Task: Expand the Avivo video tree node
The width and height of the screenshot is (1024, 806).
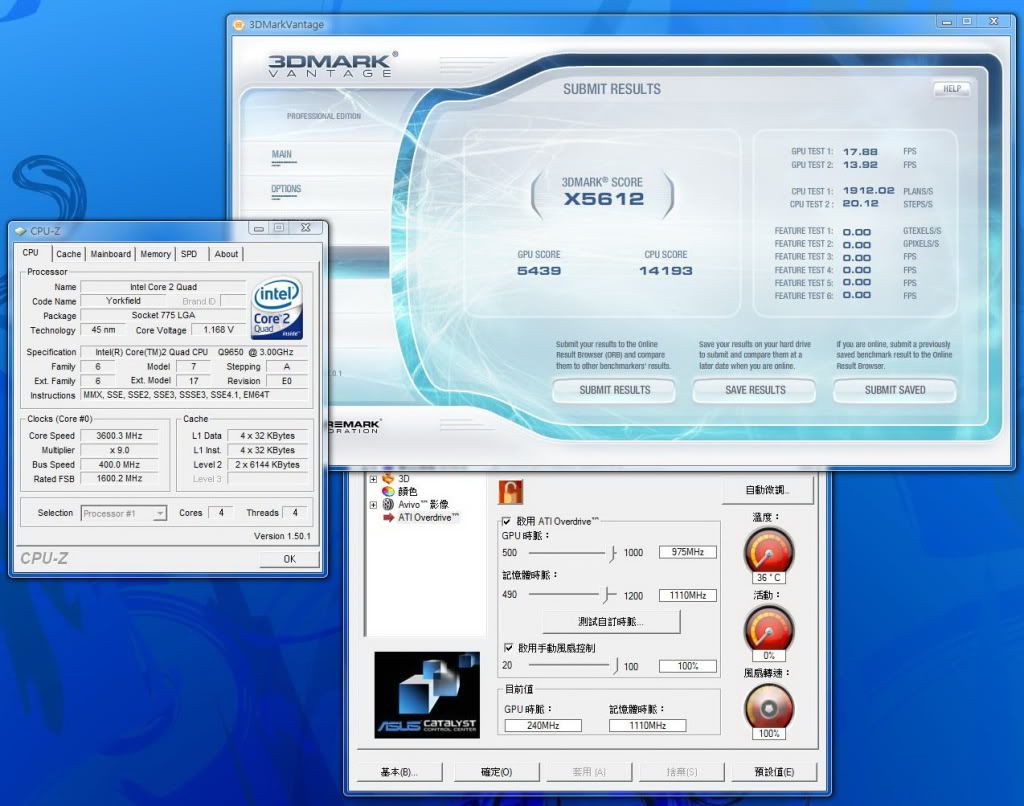Action: coord(373,505)
